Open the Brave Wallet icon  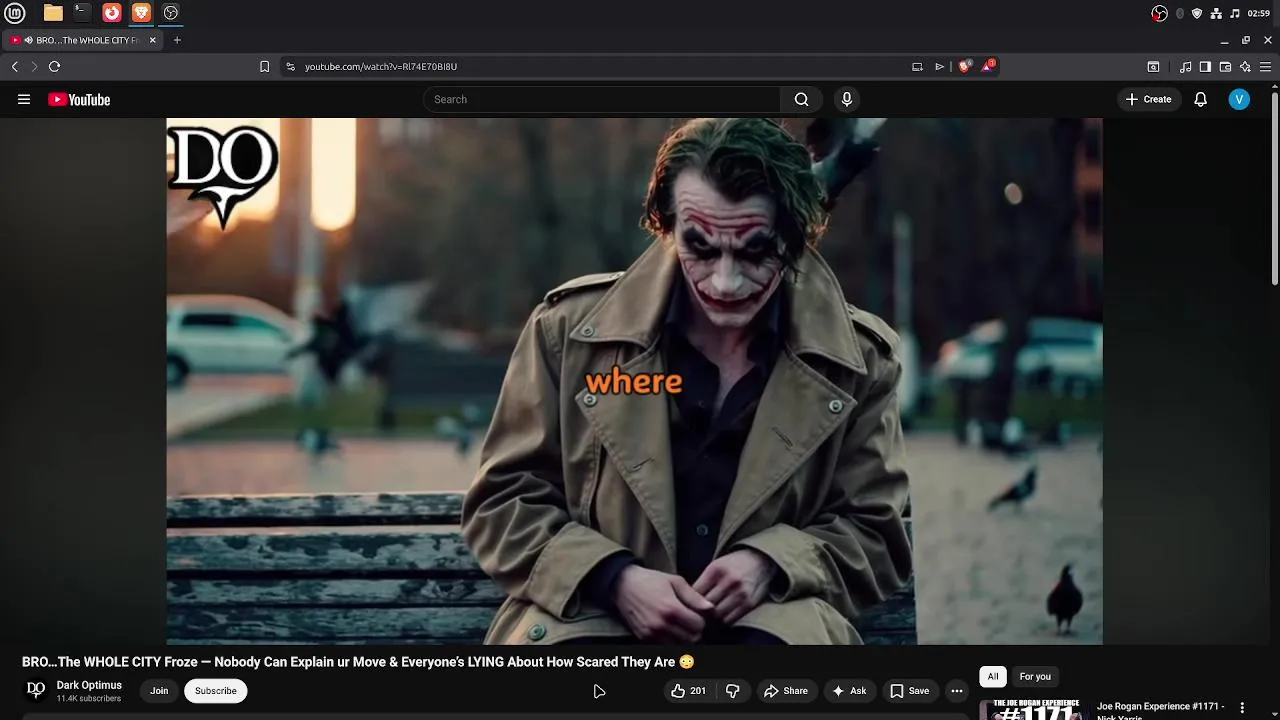tap(1225, 67)
